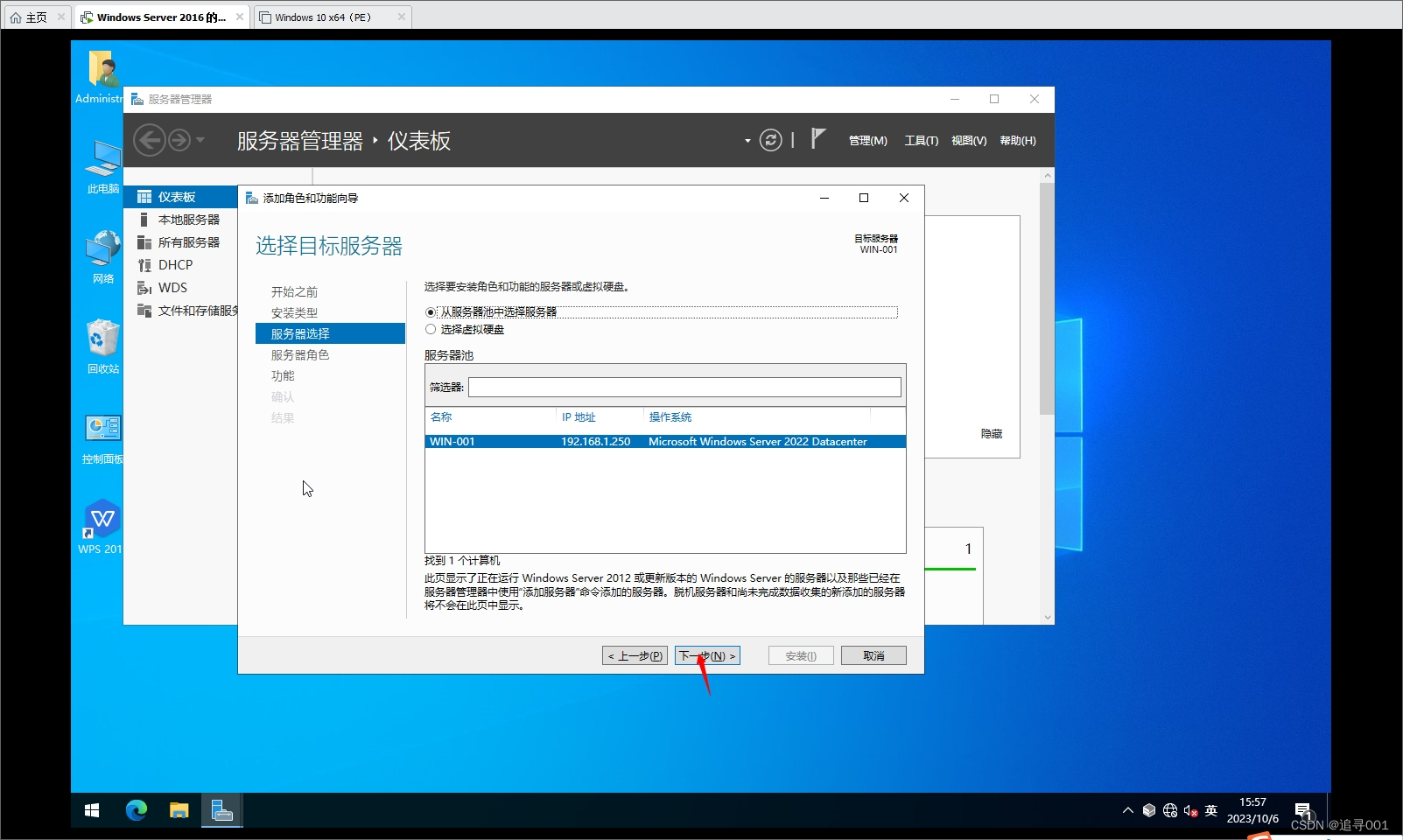Click the Server Manager vertical scrollbar
The width and height of the screenshot is (1403, 840).
coord(1047,298)
